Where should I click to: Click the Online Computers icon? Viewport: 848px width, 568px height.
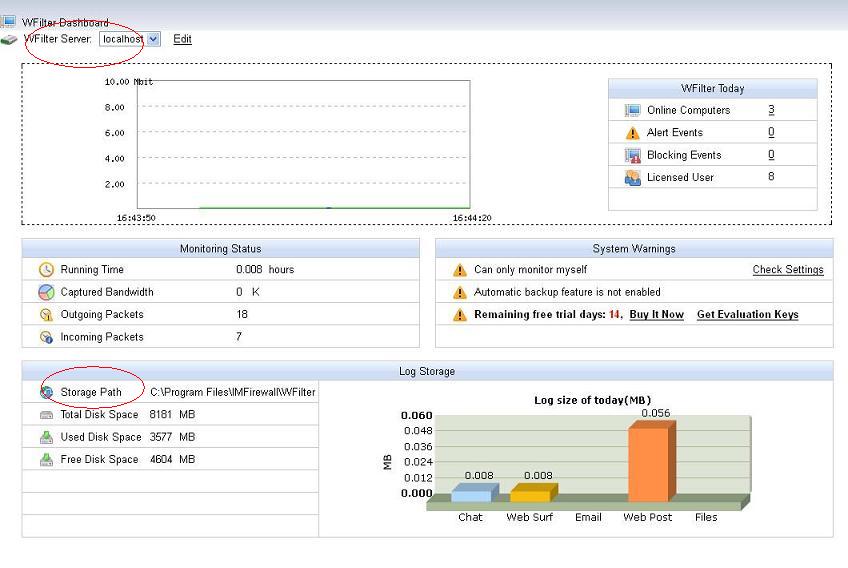tap(632, 110)
